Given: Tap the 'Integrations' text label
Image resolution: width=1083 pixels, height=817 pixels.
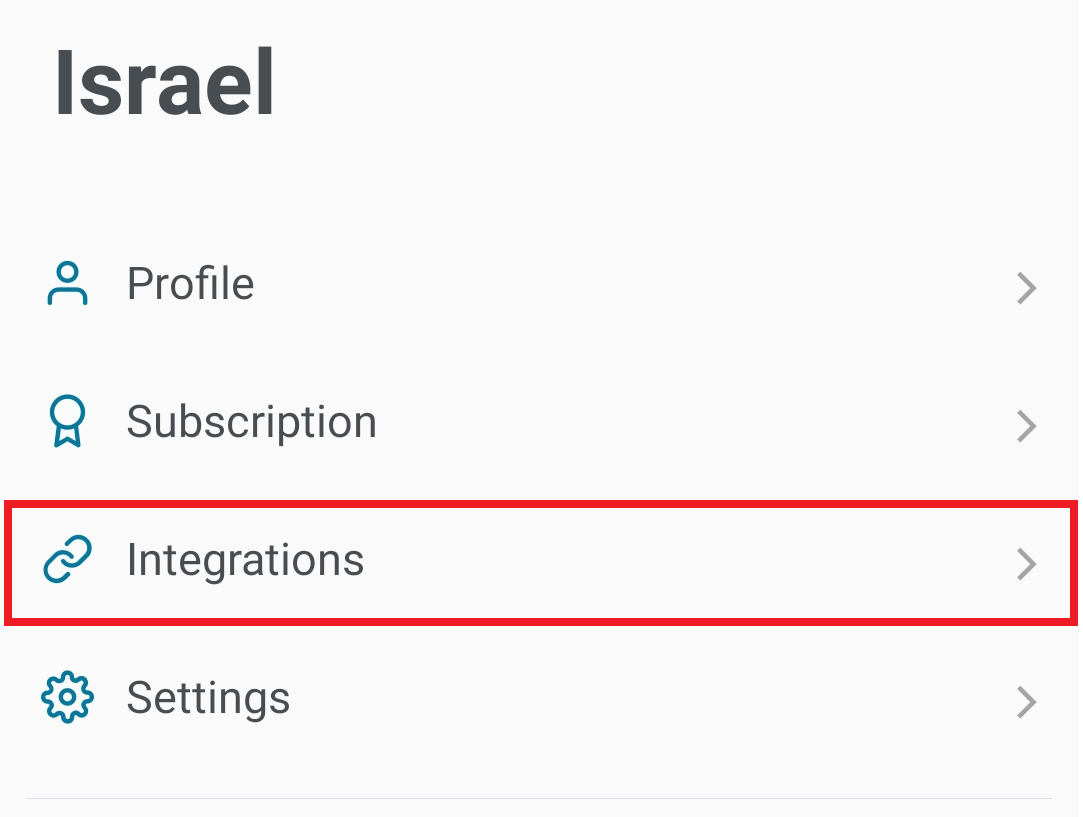Looking at the screenshot, I should pos(245,560).
